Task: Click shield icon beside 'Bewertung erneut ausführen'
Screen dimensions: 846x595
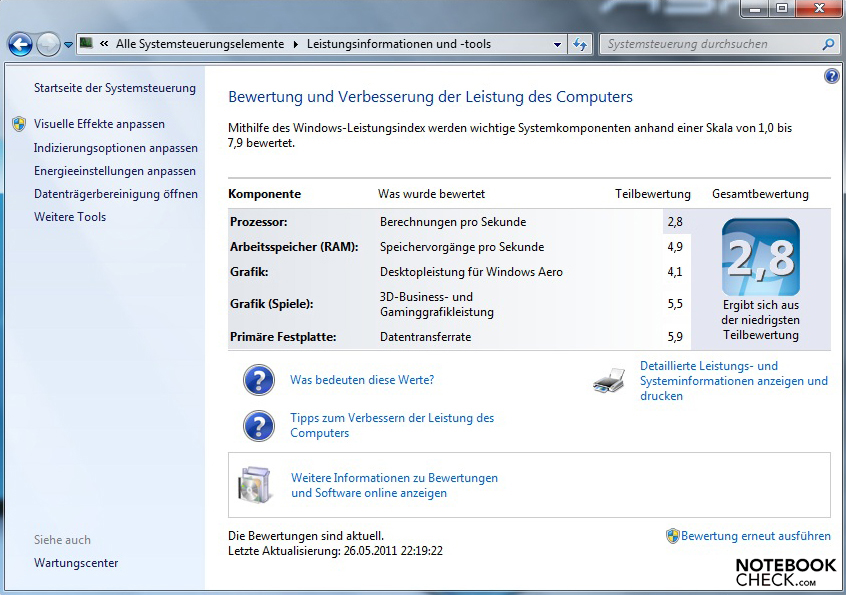Action: (x=672, y=536)
